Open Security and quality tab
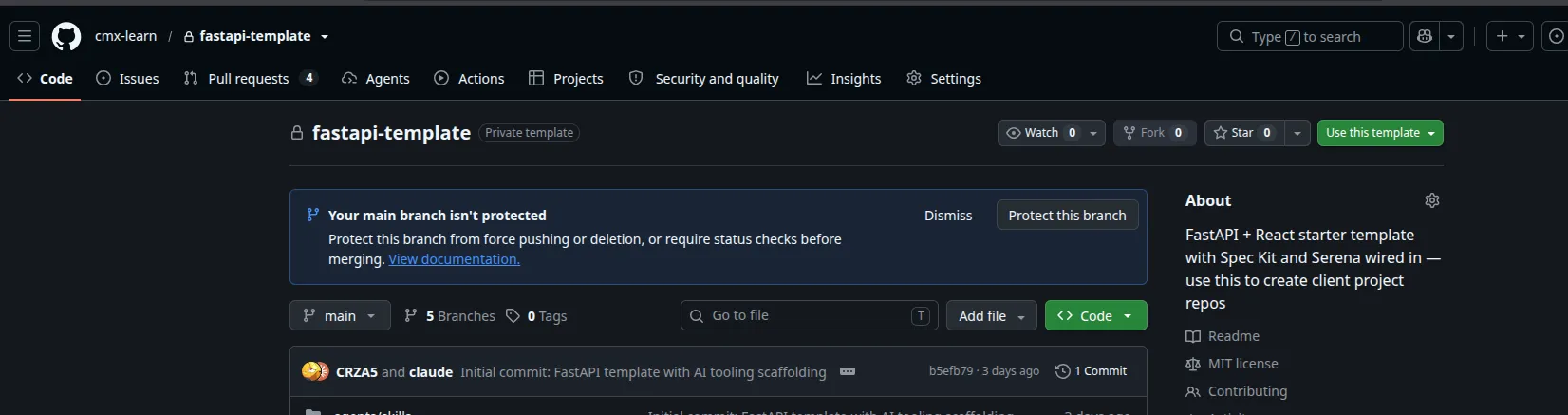 click(704, 78)
